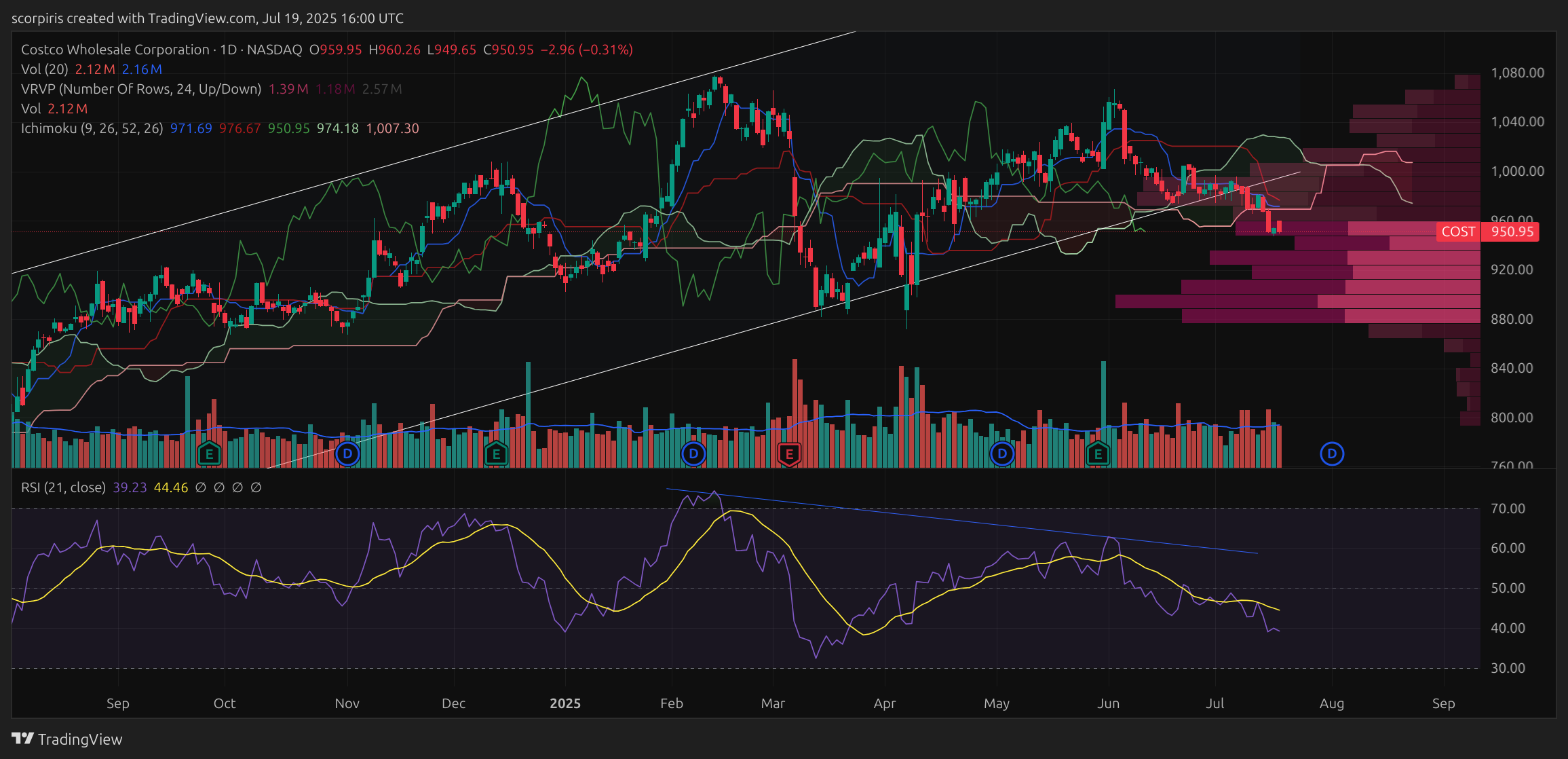Image resolution: width=1568 pixels, height=759 pixels.
Task: Click the 30.00 RSI axis label
Action: coord(1508,668)
